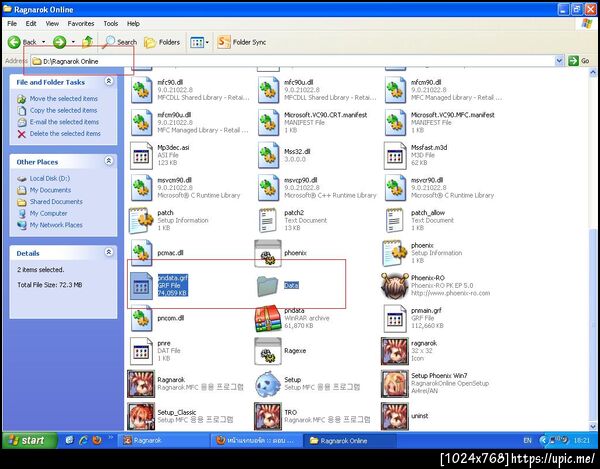Open Back history dropdown arrow
This screenshot has width=600, height=469.
(43, 42)
